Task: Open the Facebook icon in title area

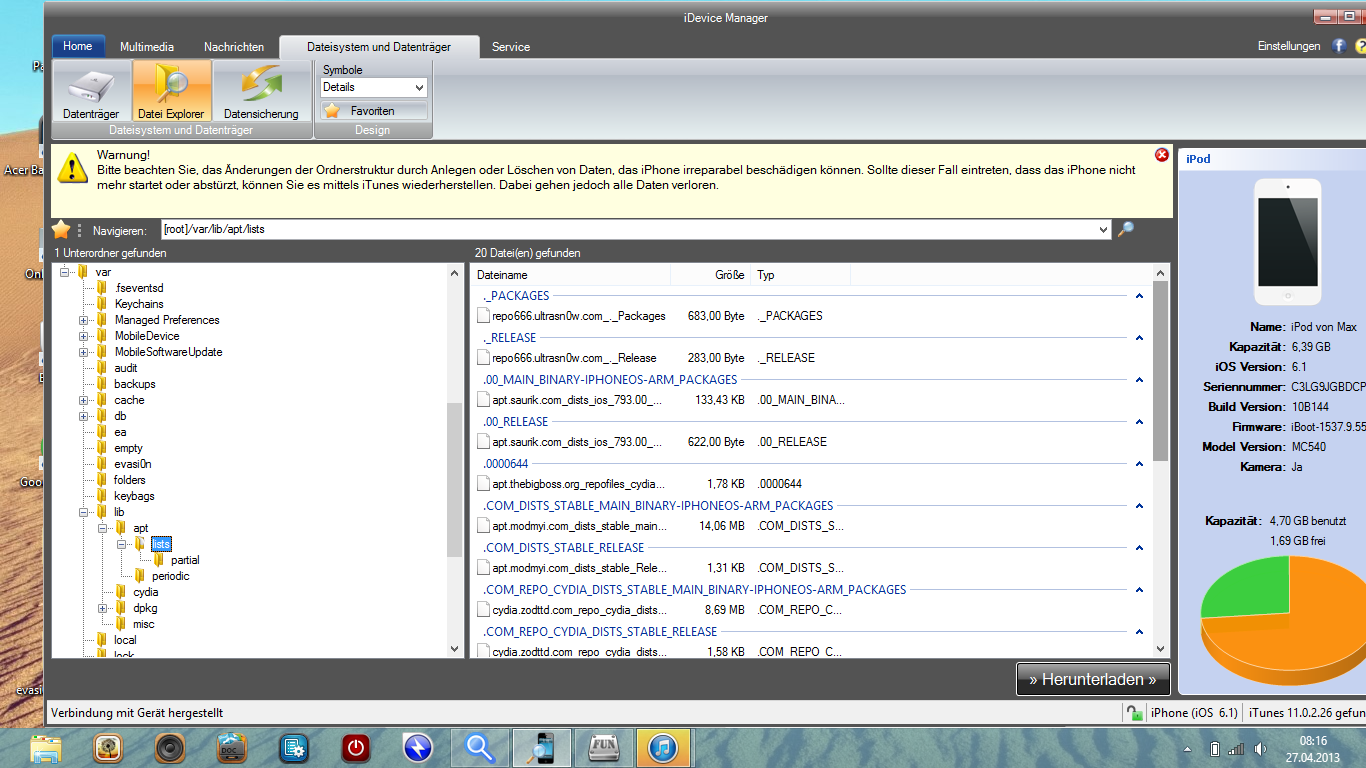Action: click(1339, 46)
